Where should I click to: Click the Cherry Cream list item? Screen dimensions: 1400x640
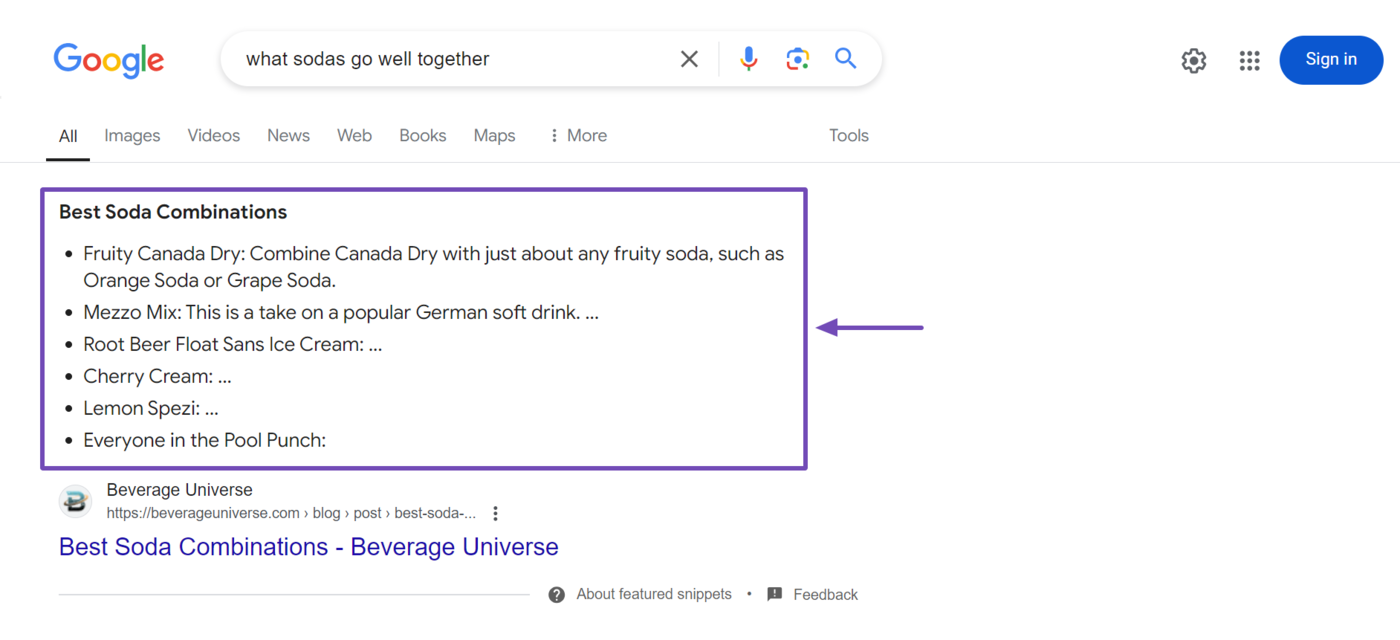[x=157, y=376]
